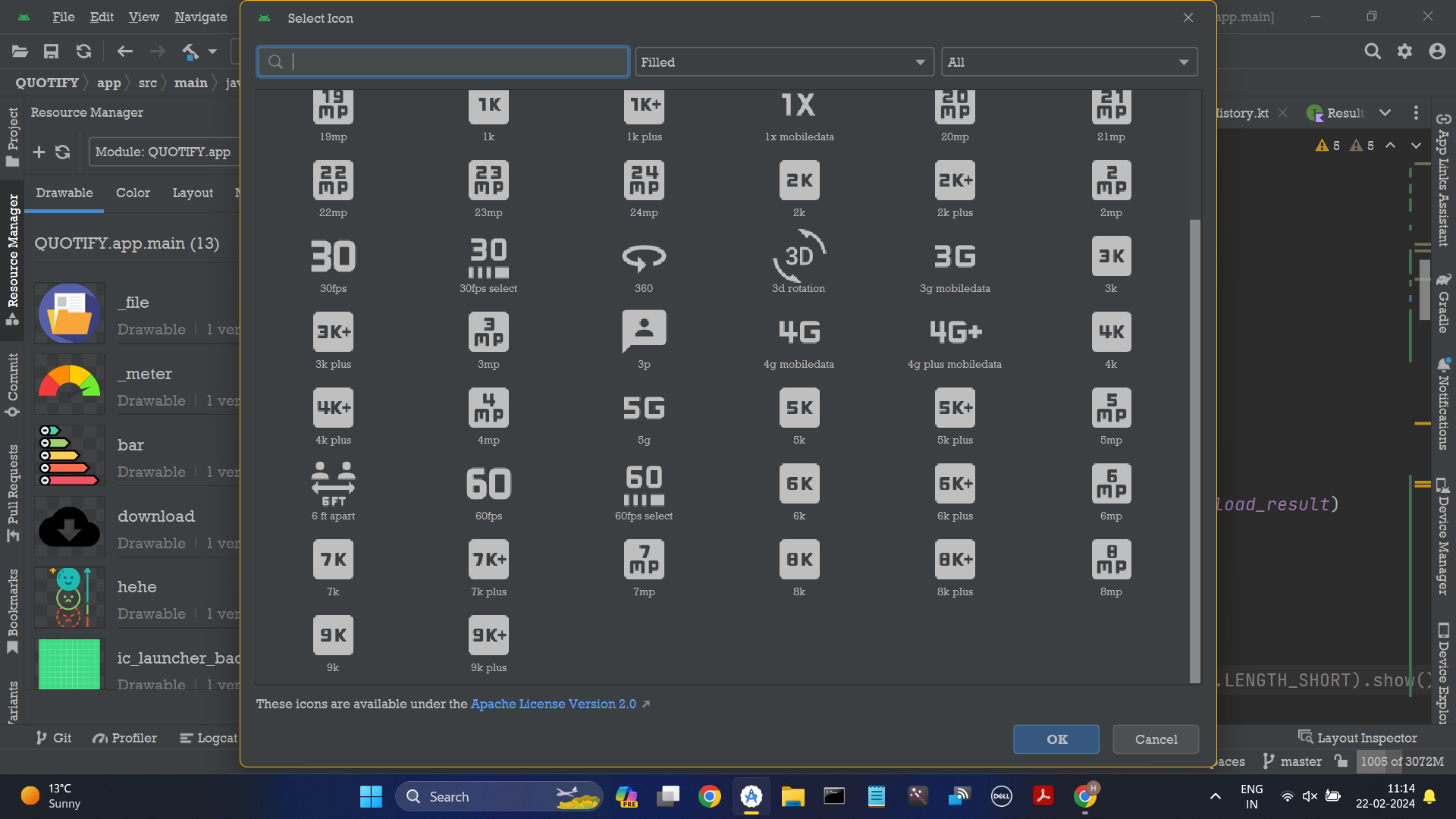Pick the 5g icon

click(x=643, y=408)
